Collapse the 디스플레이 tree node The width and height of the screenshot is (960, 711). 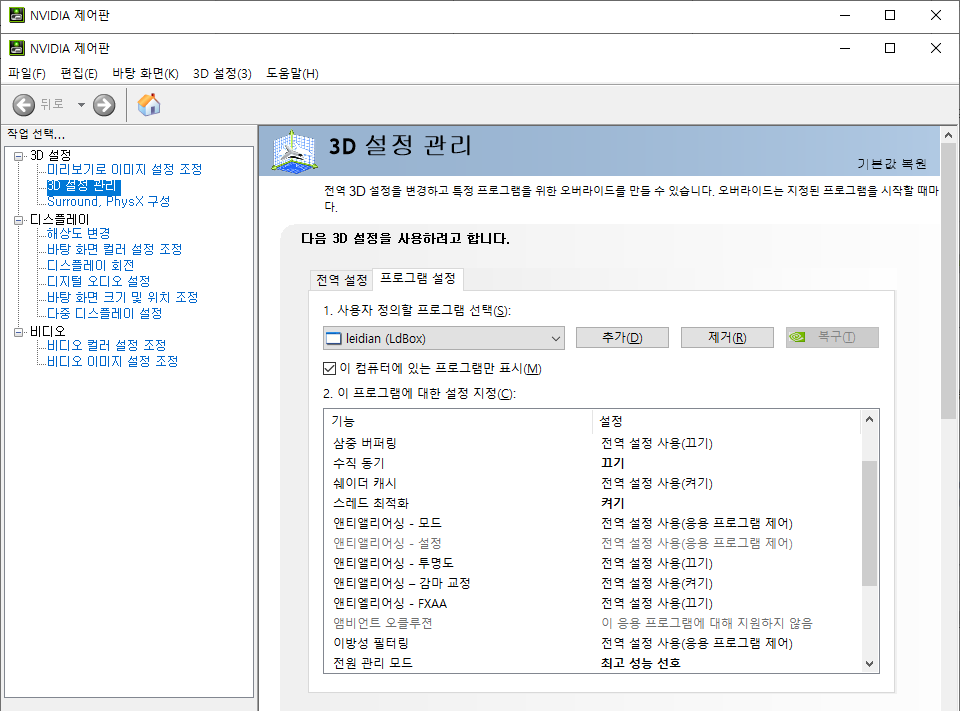18,220
